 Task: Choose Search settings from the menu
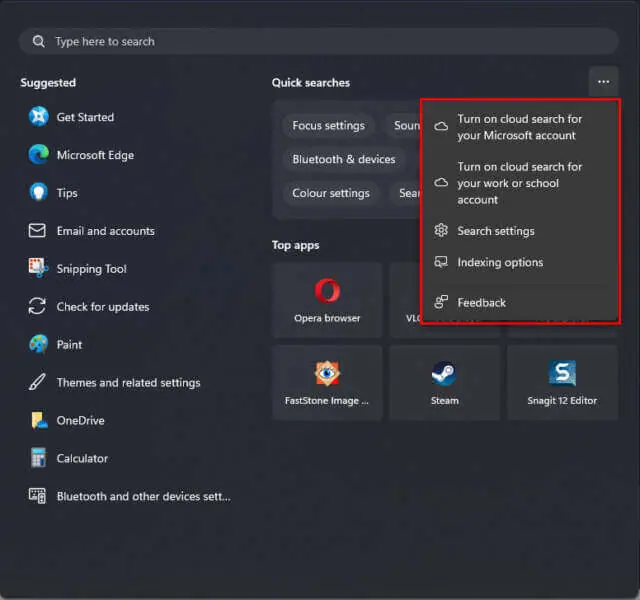(520, 231)
